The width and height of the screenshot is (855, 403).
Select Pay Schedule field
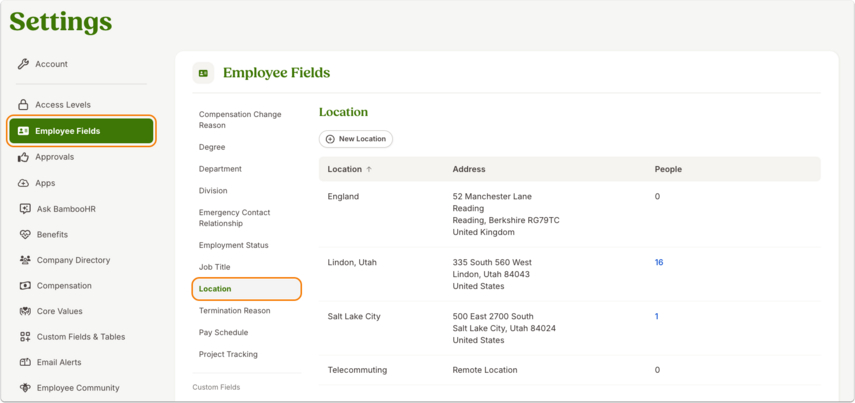click(223, 333)
